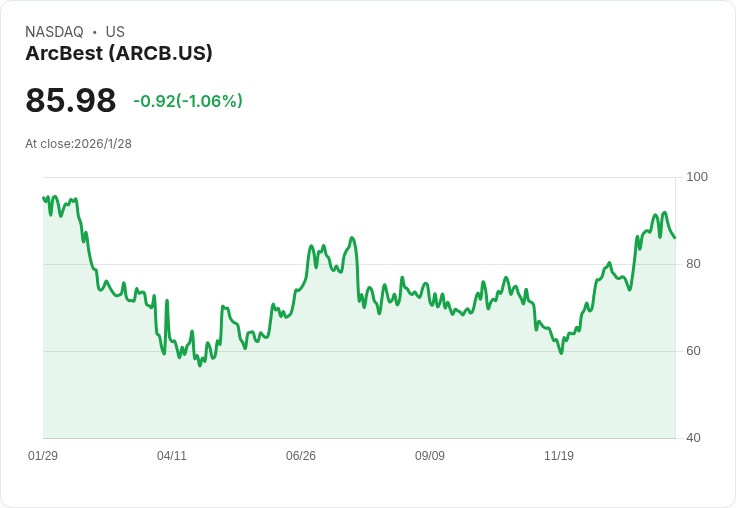The width and height of the screenshot is (736, 508).
Task: Click the 09/09 date axis label
Action: coord(429,455)
